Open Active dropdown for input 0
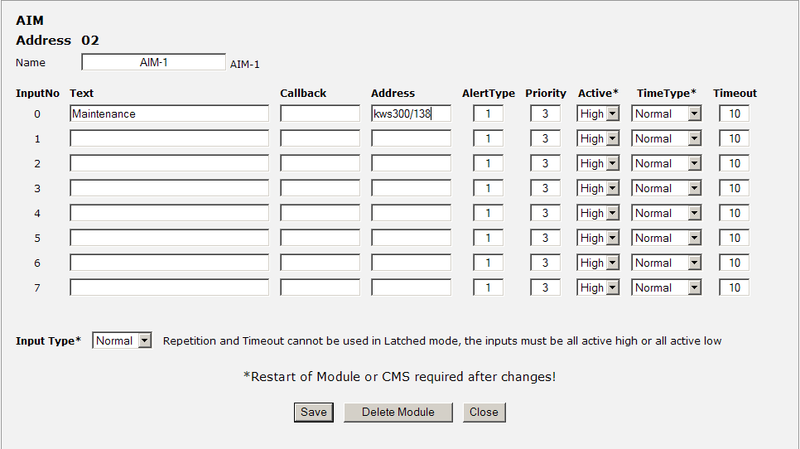The width and height of the screenshot is (800, 449). click(599, 114)
